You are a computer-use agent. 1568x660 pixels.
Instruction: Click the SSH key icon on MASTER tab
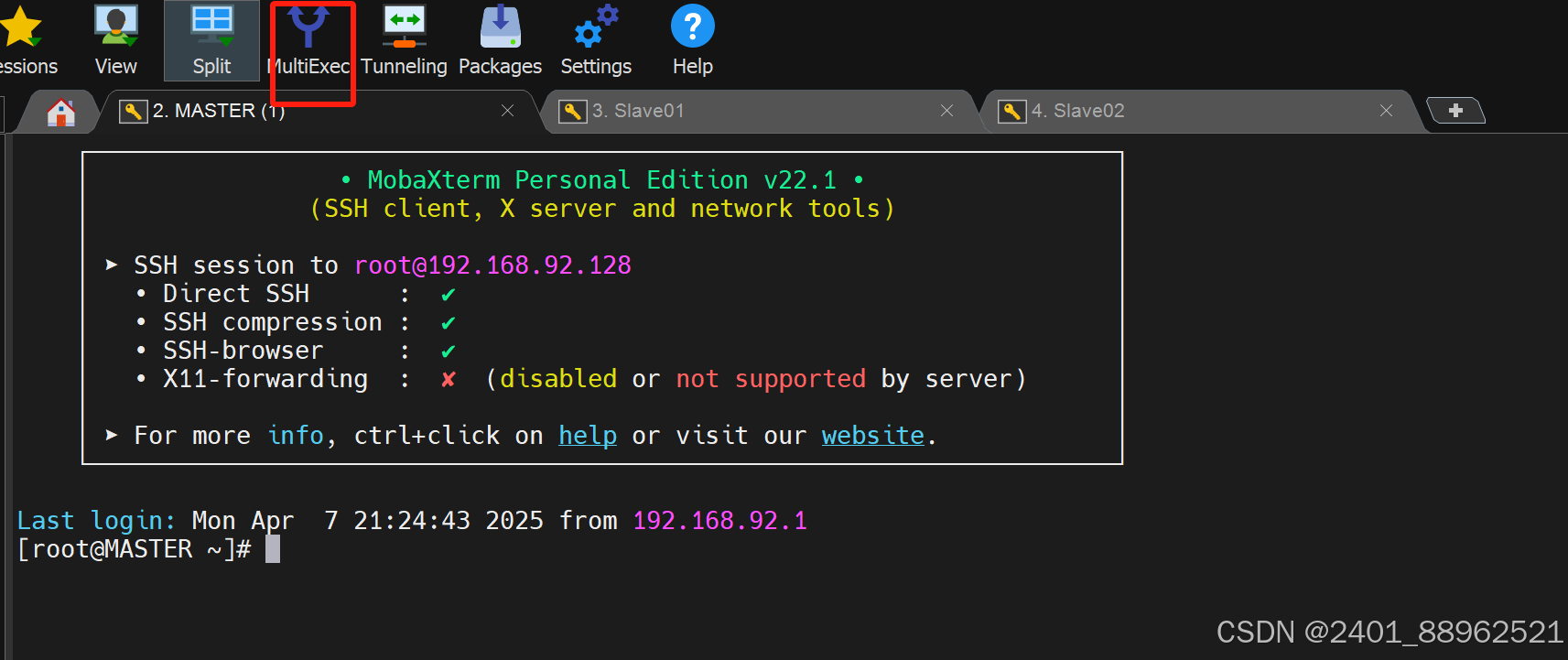(x=134, y=112)
